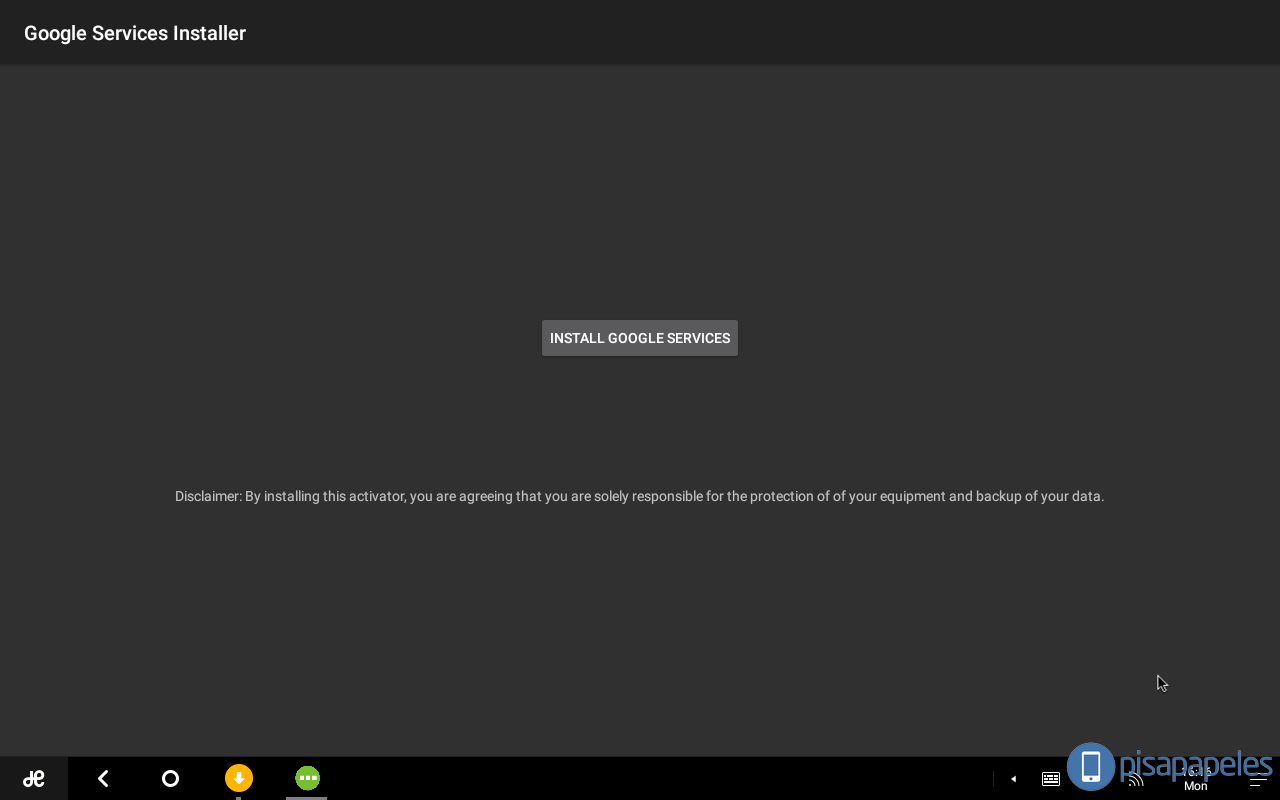This screenshot has height=800, width=1280.
Task: Click the clock showing Mon
Action: (x=1196, y=779)
